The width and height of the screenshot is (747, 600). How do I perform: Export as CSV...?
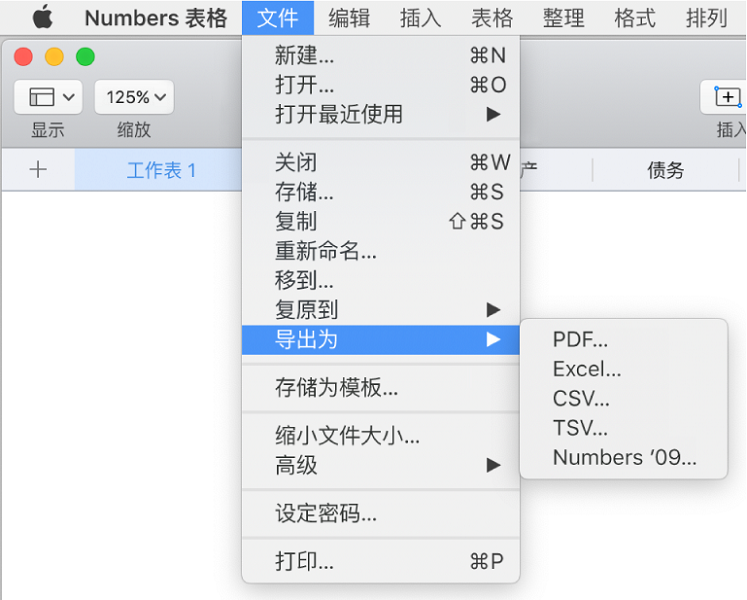(x=624, y=398)
